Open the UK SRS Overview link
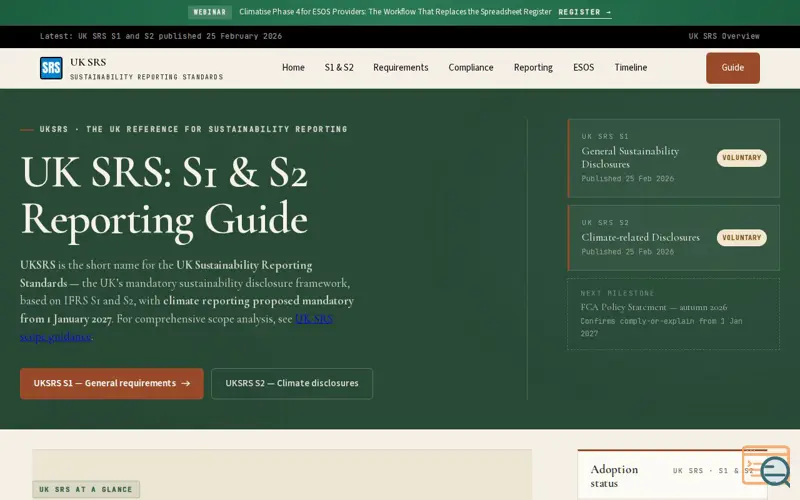800x500 pixels. click(723, 36)
